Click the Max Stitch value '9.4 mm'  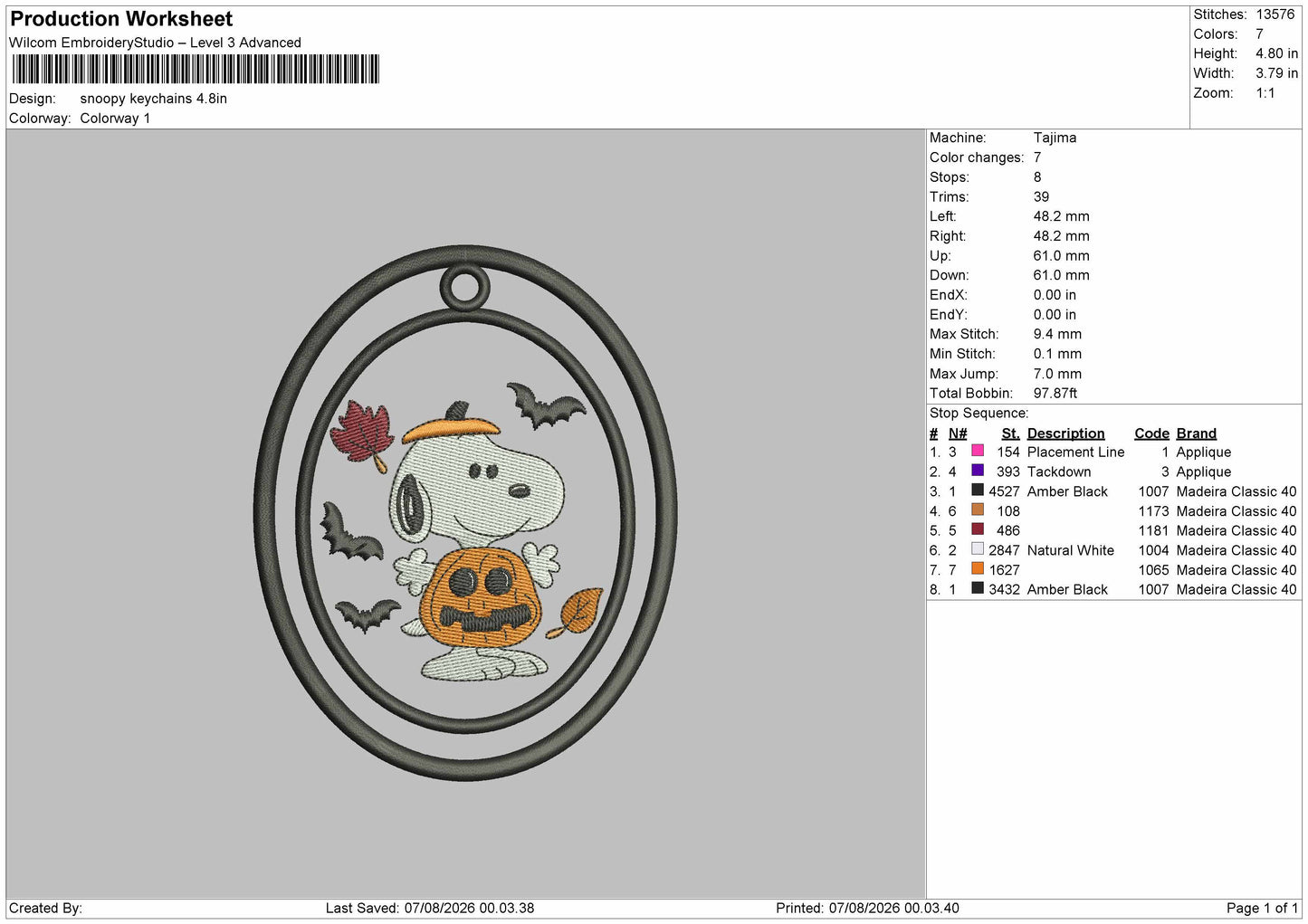[x=1057, y=334]
